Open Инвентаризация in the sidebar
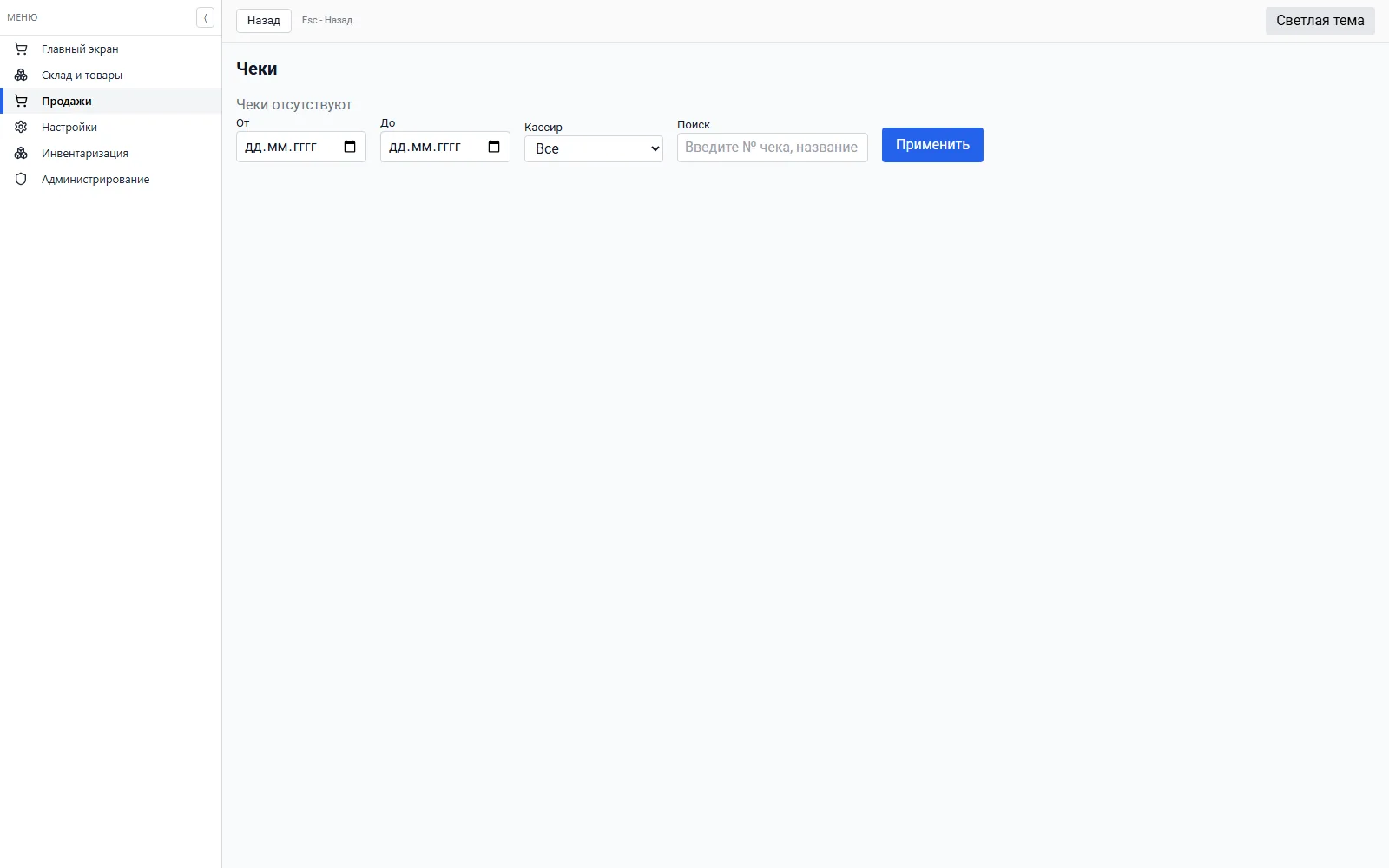 click(110, 153)
